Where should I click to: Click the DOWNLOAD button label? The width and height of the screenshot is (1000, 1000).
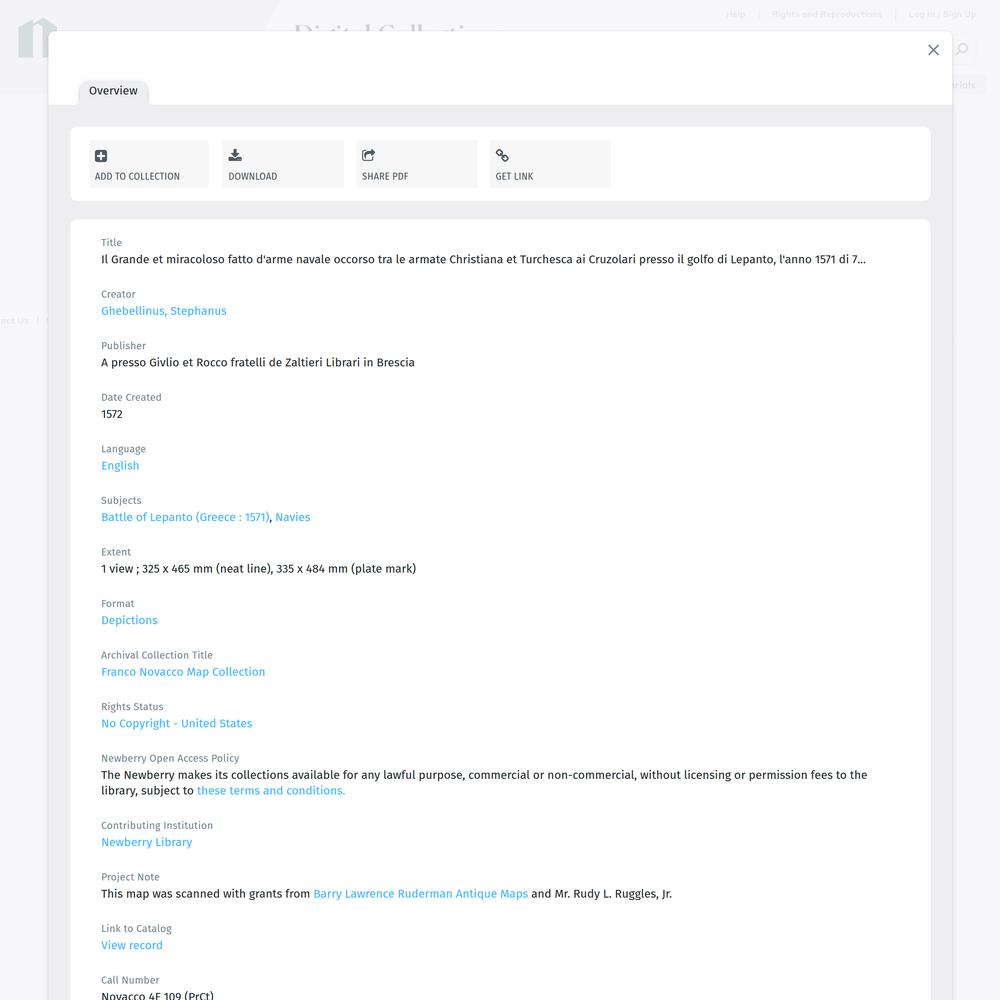coord(253,177)
